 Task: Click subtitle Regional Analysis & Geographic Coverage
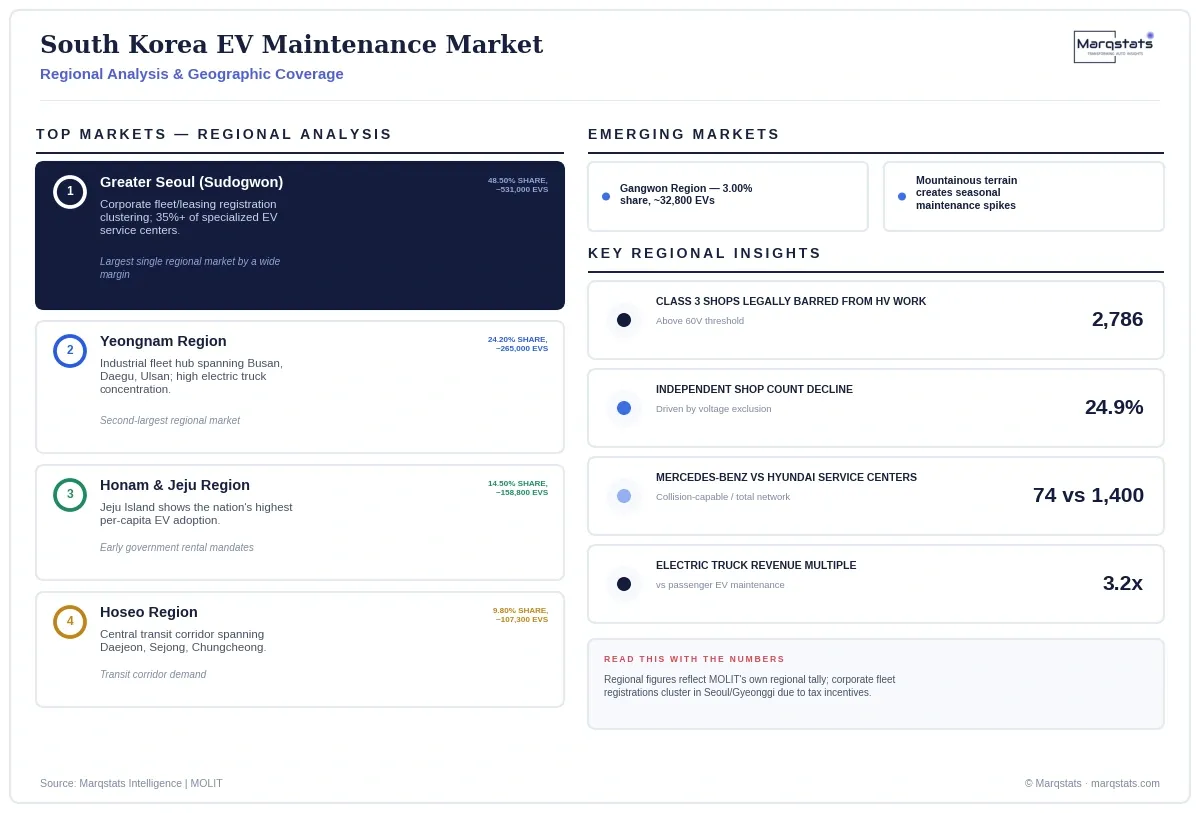pyautogui.click(x=192, y=74)
